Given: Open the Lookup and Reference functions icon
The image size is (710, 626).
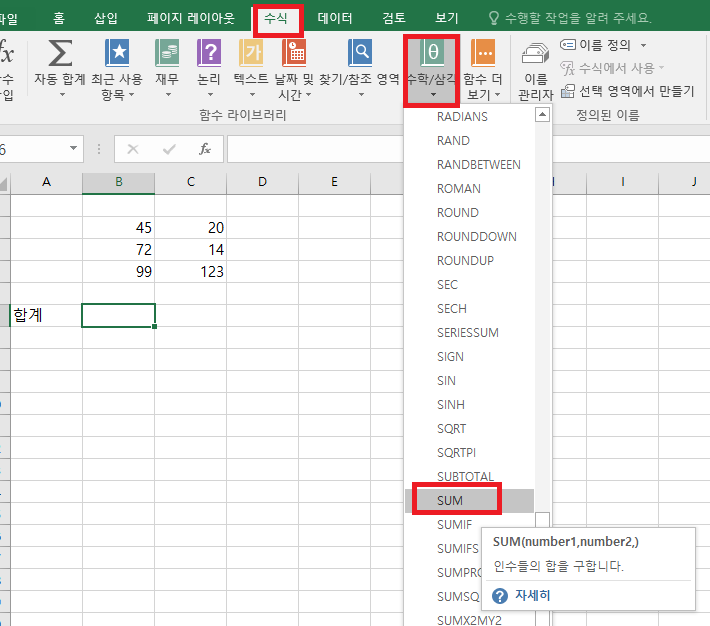Looking at the screenshot, I should pyautogui.click(x=359, y=53).
